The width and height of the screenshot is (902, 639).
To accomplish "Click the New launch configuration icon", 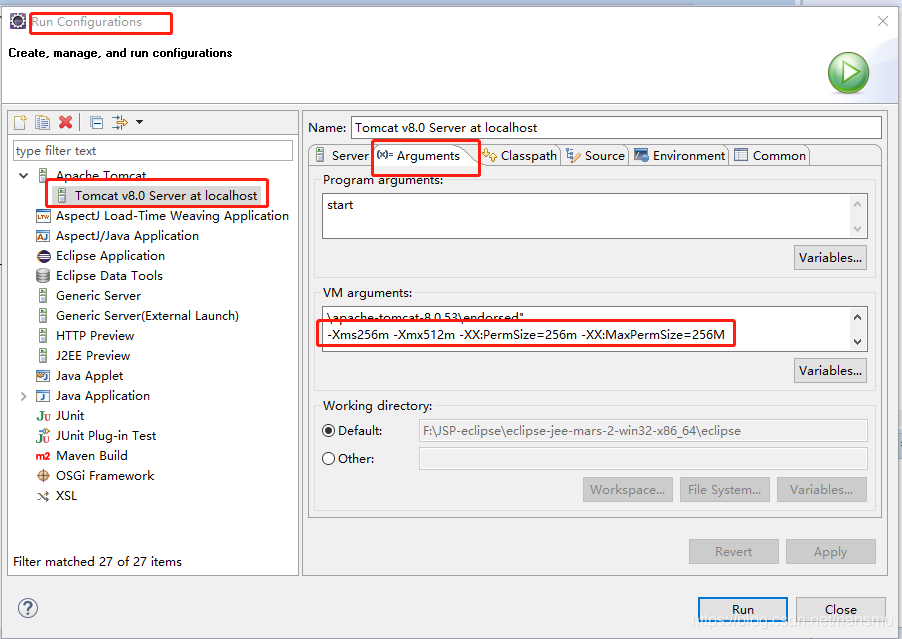I will 20,122.
